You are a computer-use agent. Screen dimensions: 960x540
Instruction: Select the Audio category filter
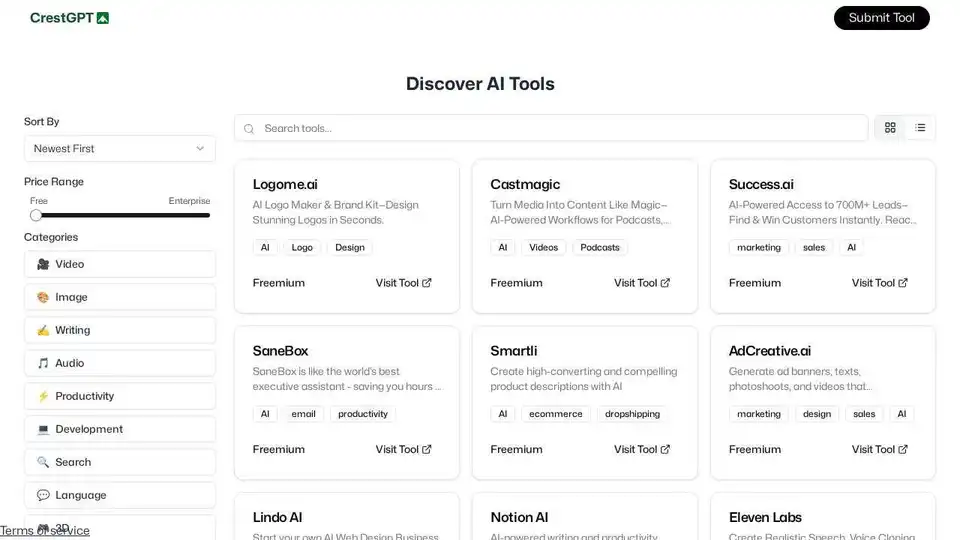pos(119,363)
